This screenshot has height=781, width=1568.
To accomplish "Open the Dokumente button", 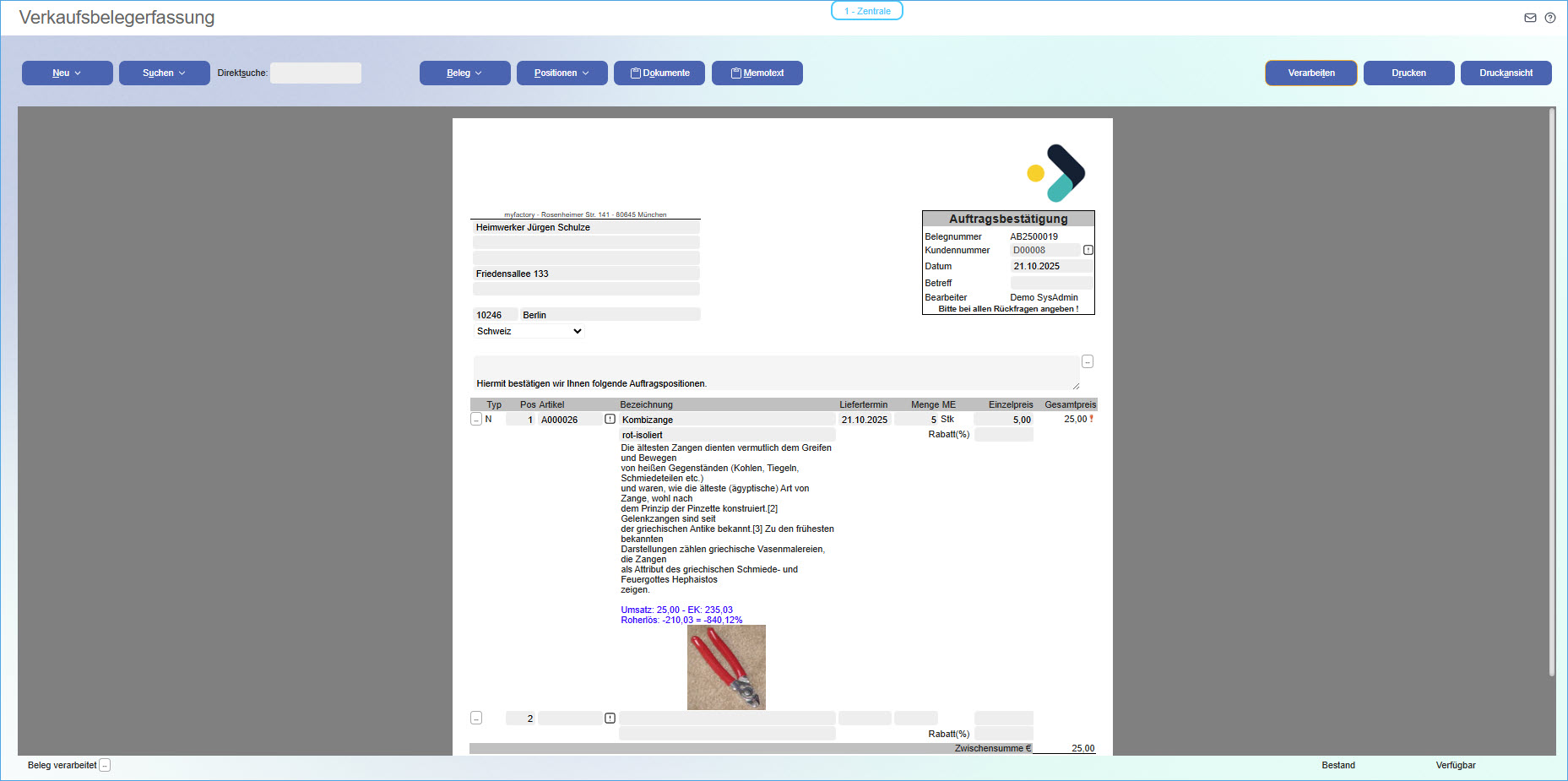I will click(659, 73).
